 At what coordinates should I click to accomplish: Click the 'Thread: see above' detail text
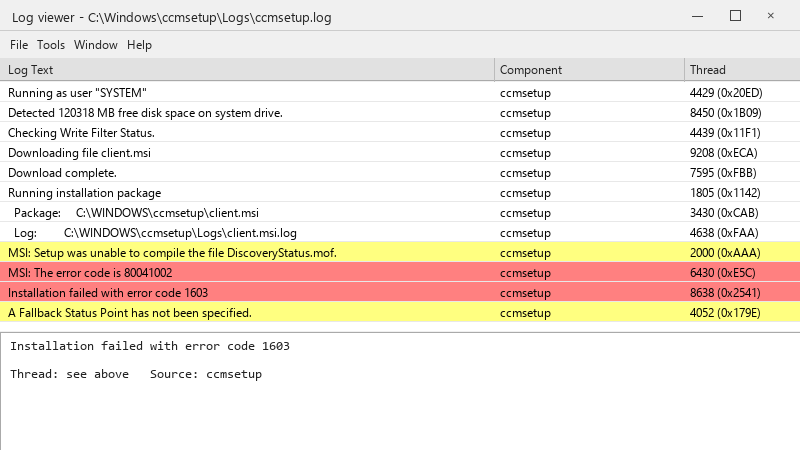tap(69, 374)
